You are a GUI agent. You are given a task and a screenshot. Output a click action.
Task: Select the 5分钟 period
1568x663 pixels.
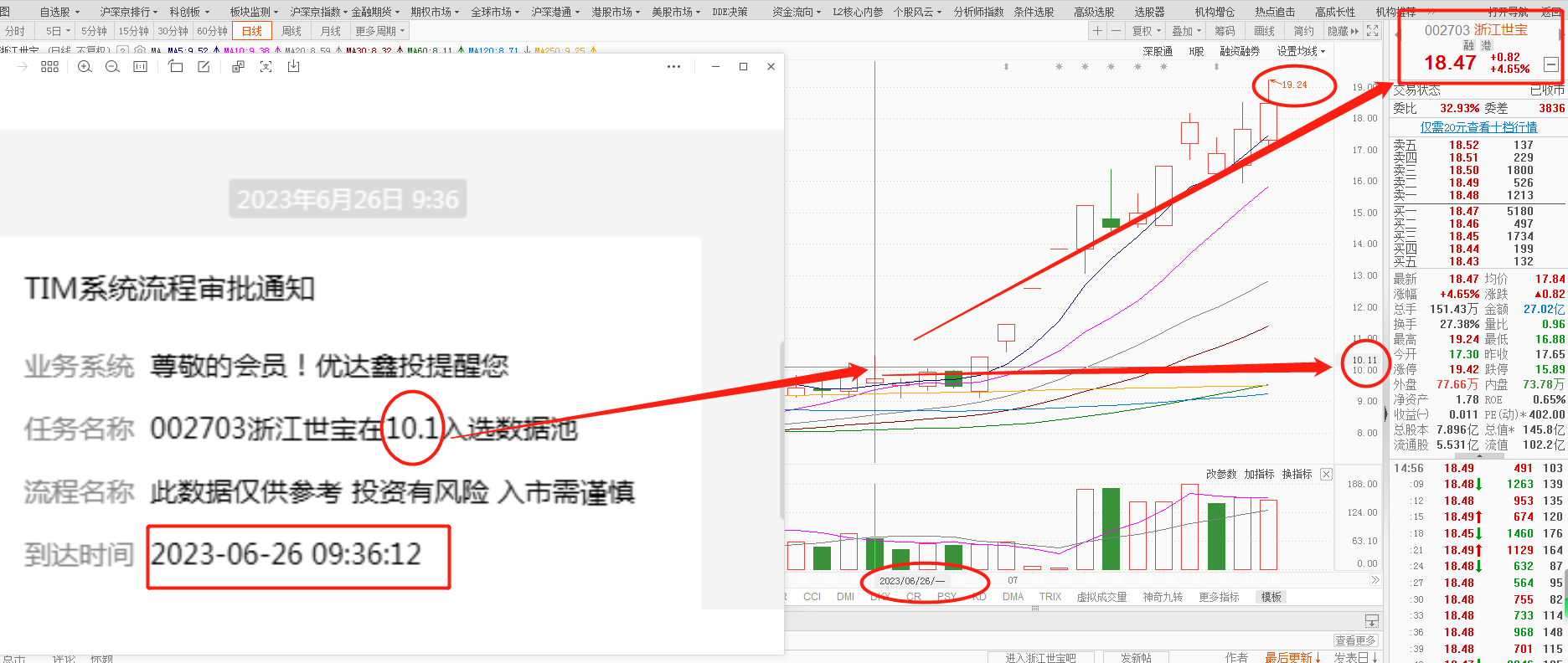(x=94, y=31)
